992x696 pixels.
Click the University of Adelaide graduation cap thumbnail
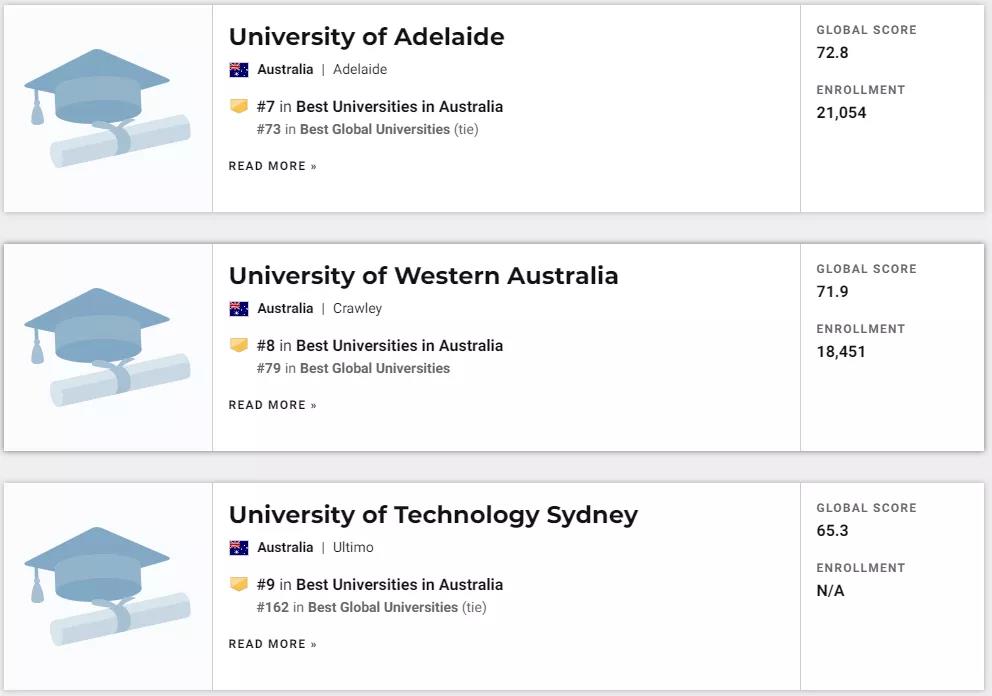108,108
